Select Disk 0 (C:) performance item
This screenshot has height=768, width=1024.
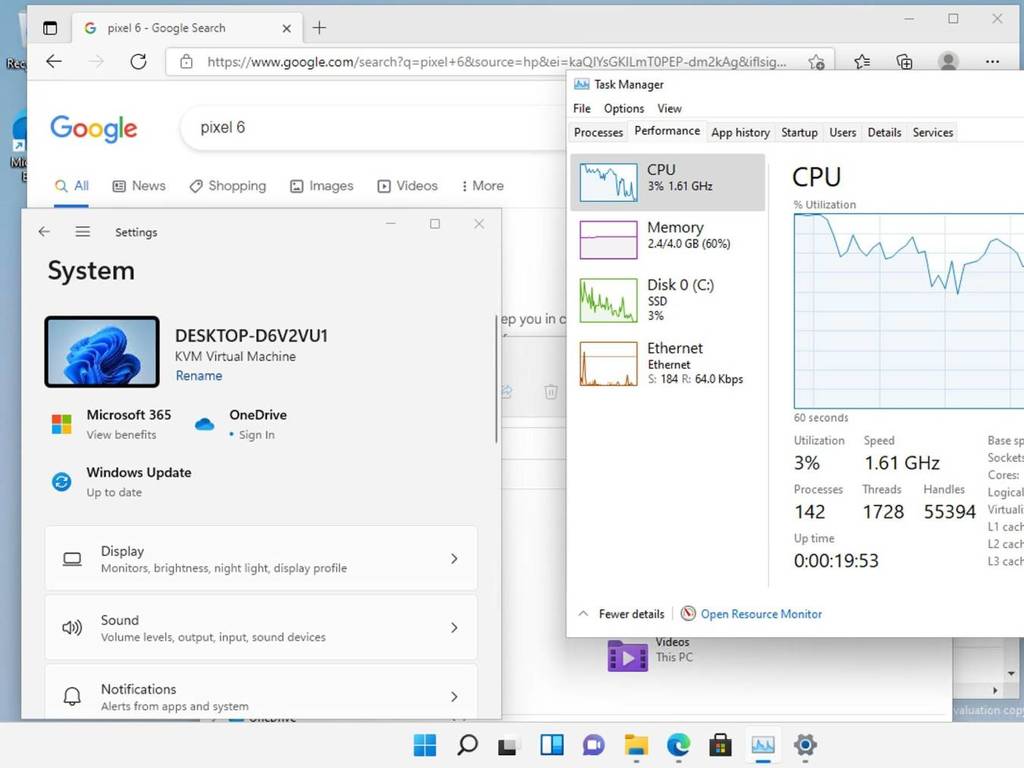pyautogui.click(x=667, y=300)
